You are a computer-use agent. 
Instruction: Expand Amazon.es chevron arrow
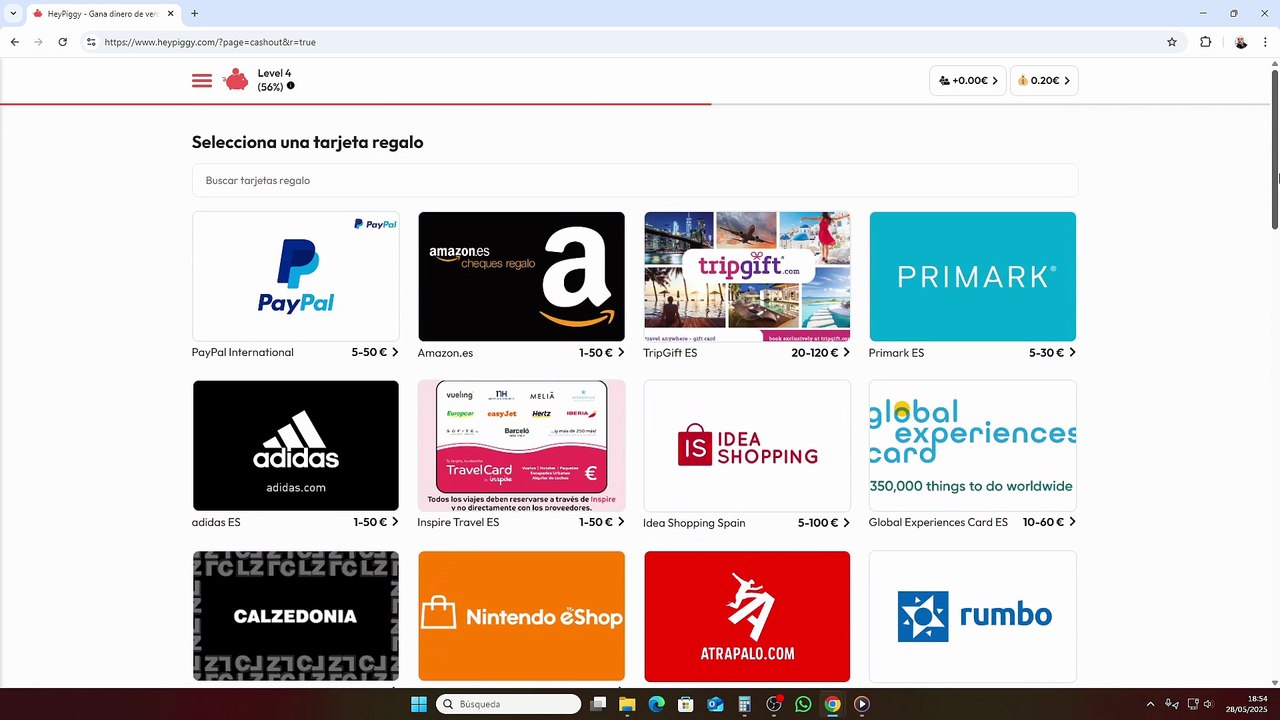pyautogui.click(x=621, y=352)
